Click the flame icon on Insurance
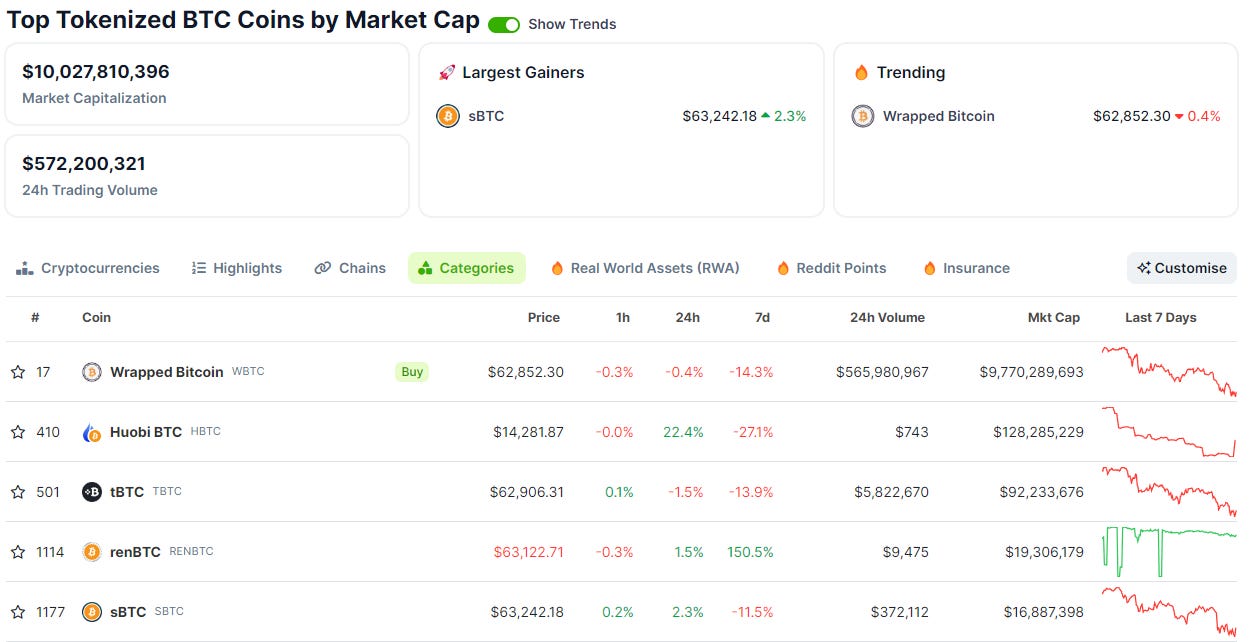Screen dimensions: 1249x642 930,268
